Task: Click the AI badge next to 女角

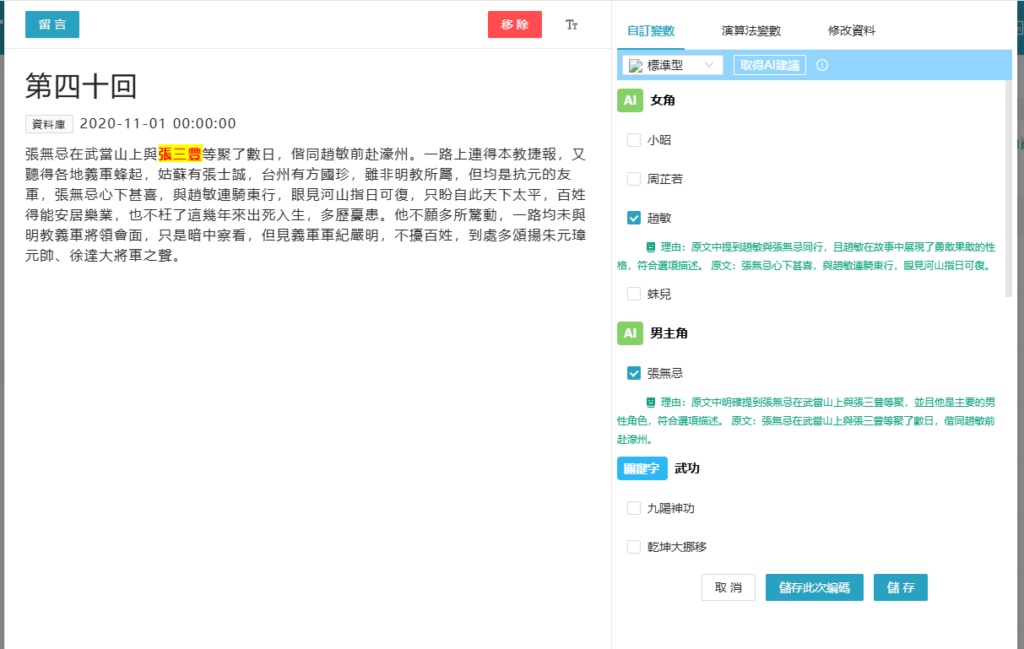Action: [x=629, y=101]
